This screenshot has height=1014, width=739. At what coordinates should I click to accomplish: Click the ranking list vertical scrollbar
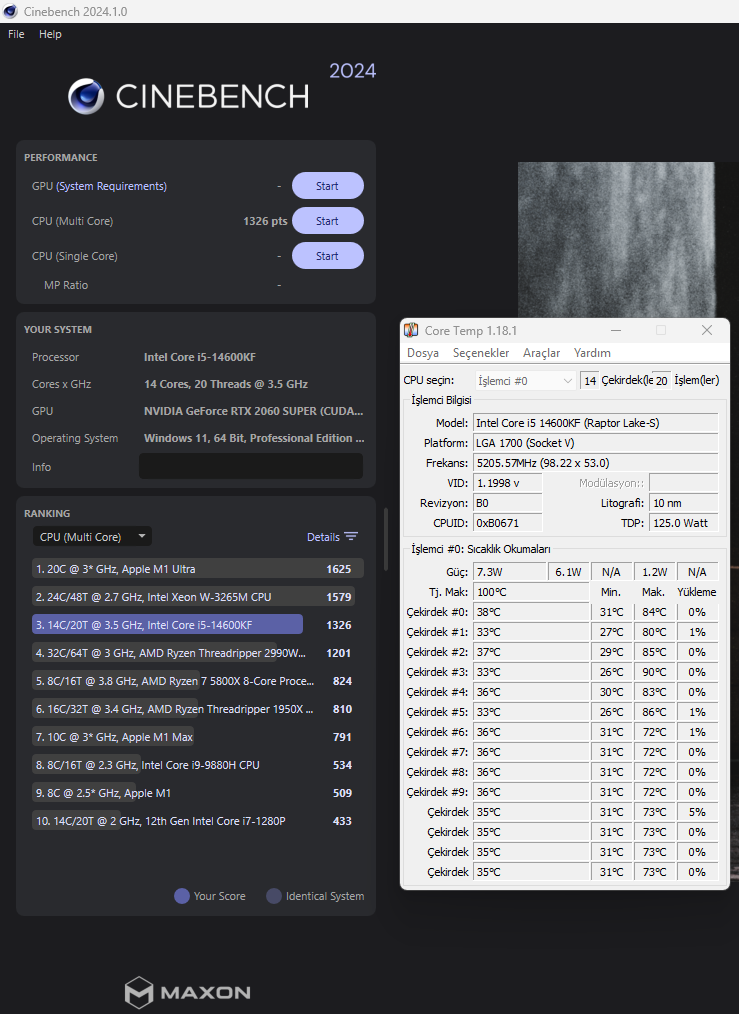386,539
